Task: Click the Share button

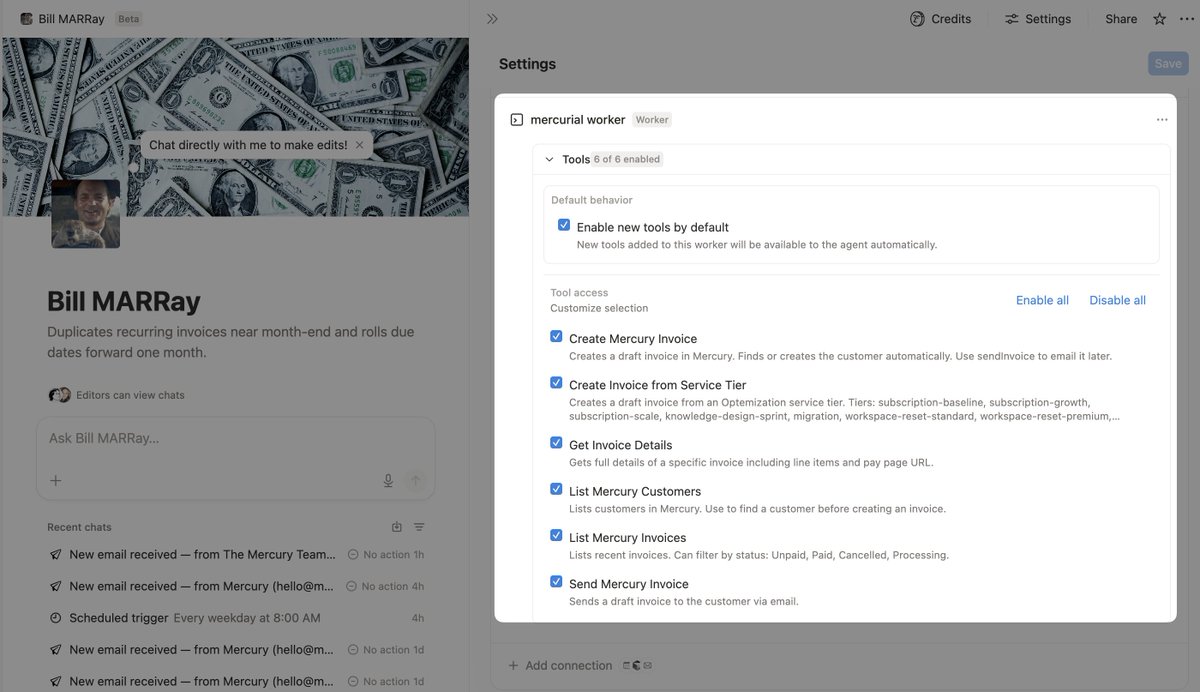Action: 1121,19
